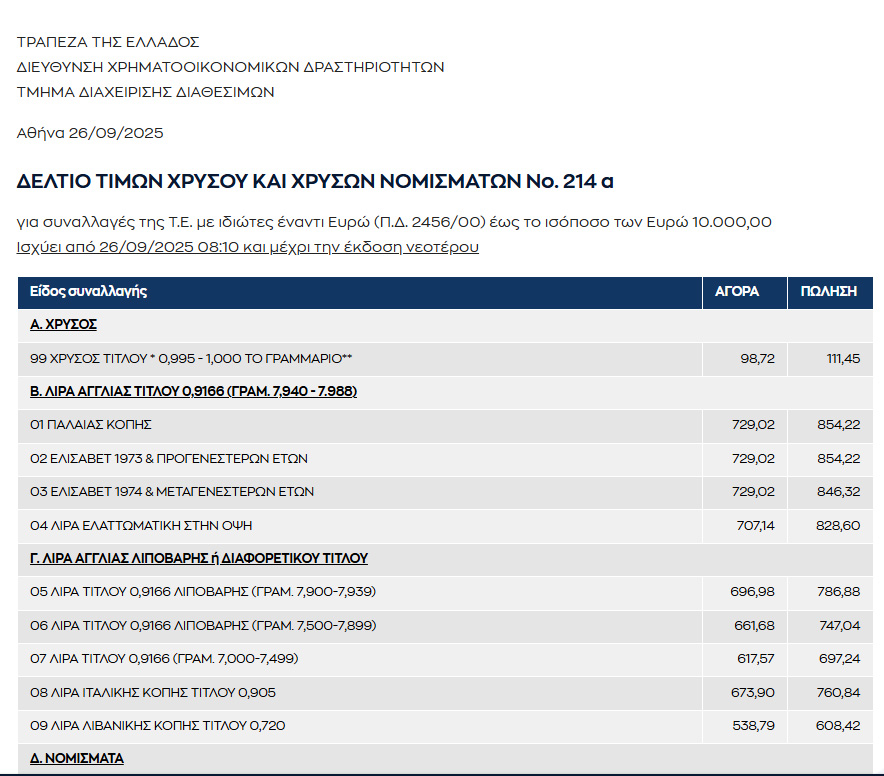Image resolution: width=884 pixels, height=776 pixels.
Task: Click the heading Γ. ΛΙΡΑ ΑΓΓΛΙΑΣ ΛΙΠΟΒΑΡΗΣ
Action: point(198,558)
